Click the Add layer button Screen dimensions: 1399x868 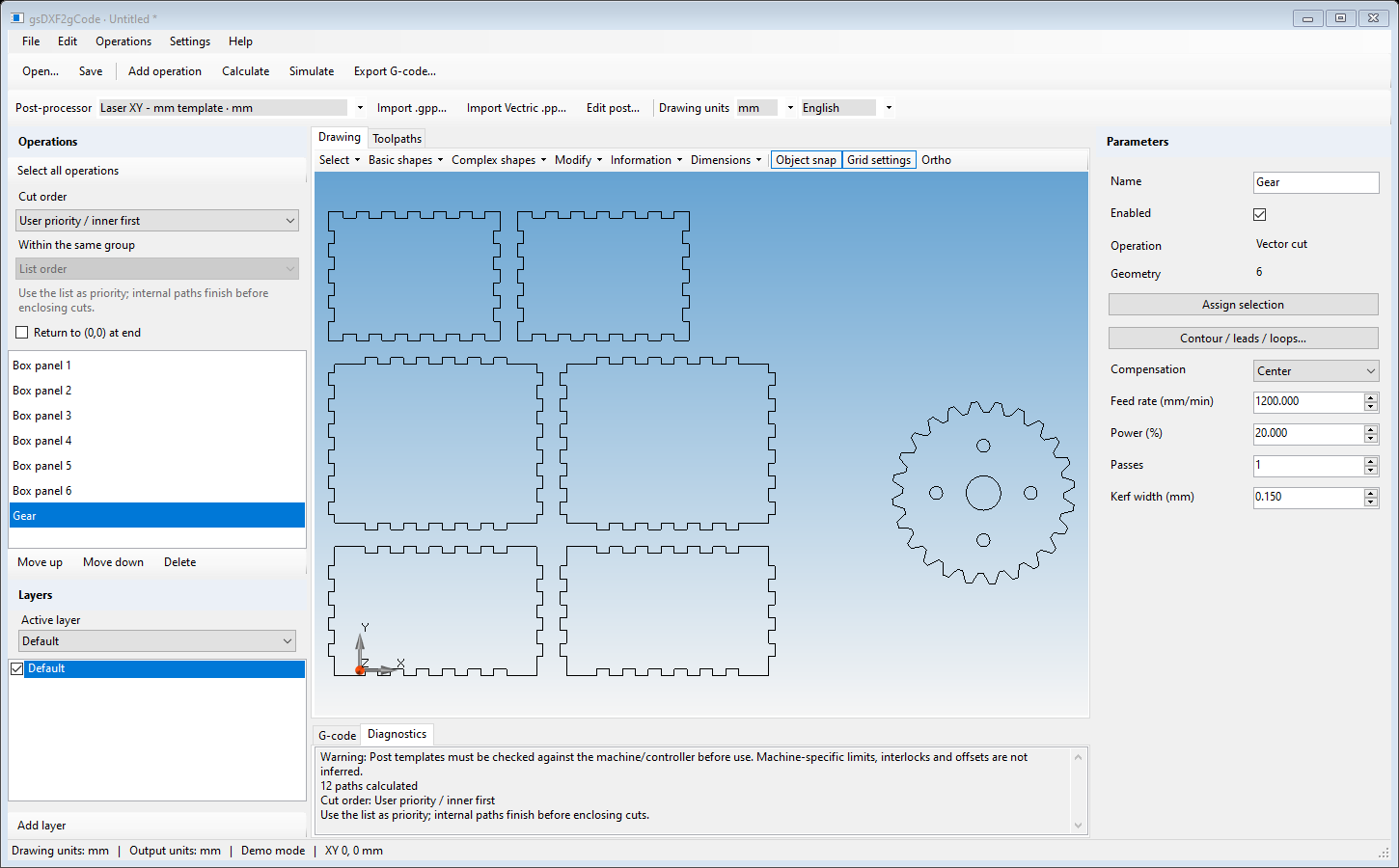click(x=41, y=826)
